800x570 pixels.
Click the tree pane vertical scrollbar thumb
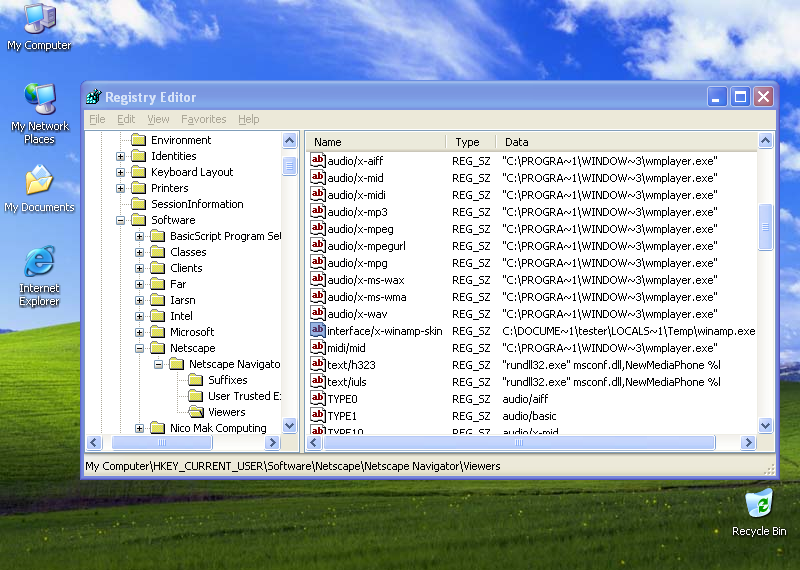pos(289,165)
